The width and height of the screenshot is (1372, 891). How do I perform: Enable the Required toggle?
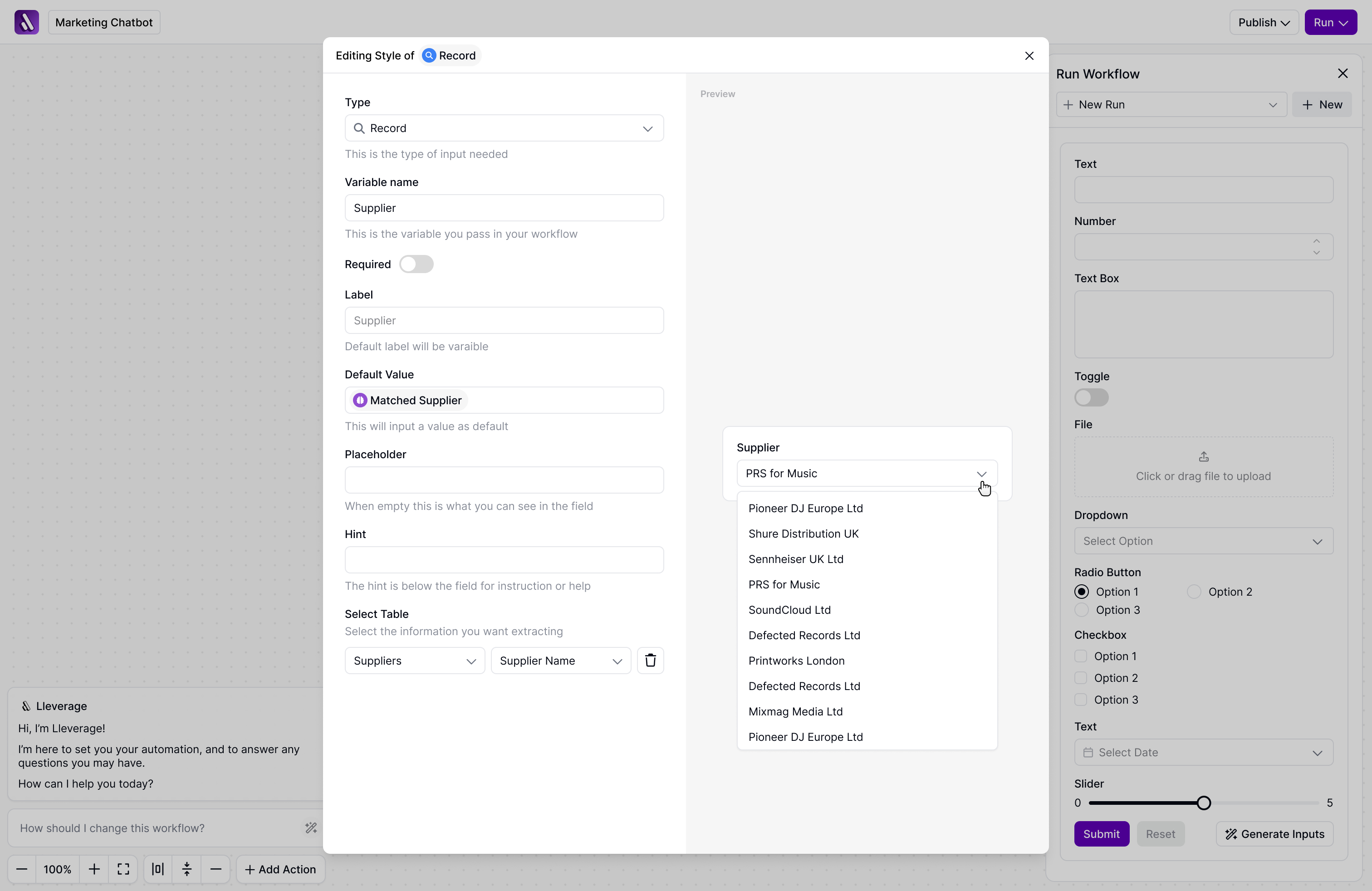tap(416, 264)
